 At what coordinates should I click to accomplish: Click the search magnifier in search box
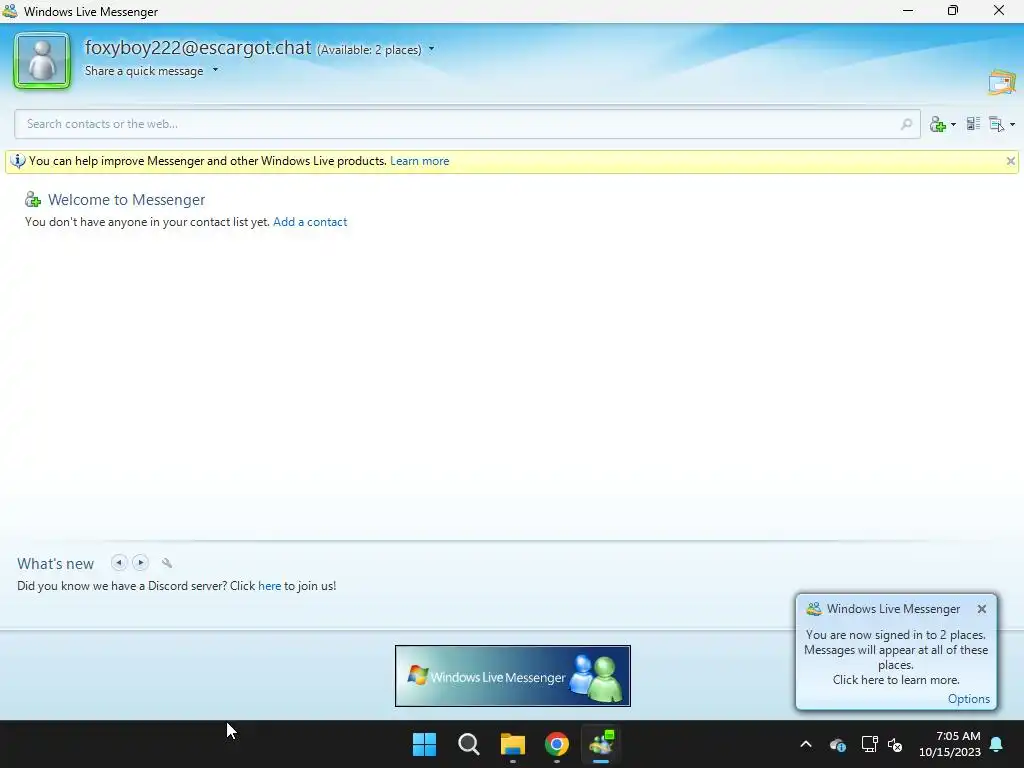pyautogui.click(x=906, y=124)
